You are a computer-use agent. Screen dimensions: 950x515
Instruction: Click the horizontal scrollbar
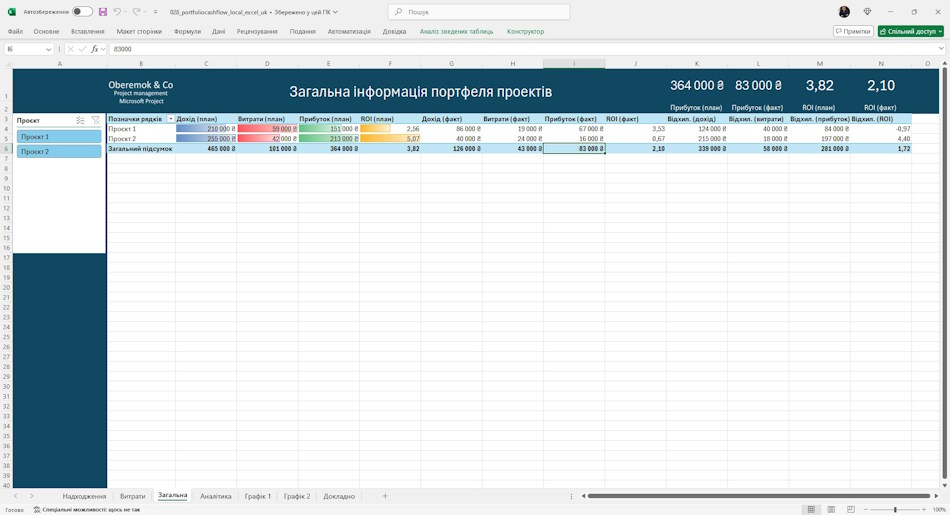(759, 496)
